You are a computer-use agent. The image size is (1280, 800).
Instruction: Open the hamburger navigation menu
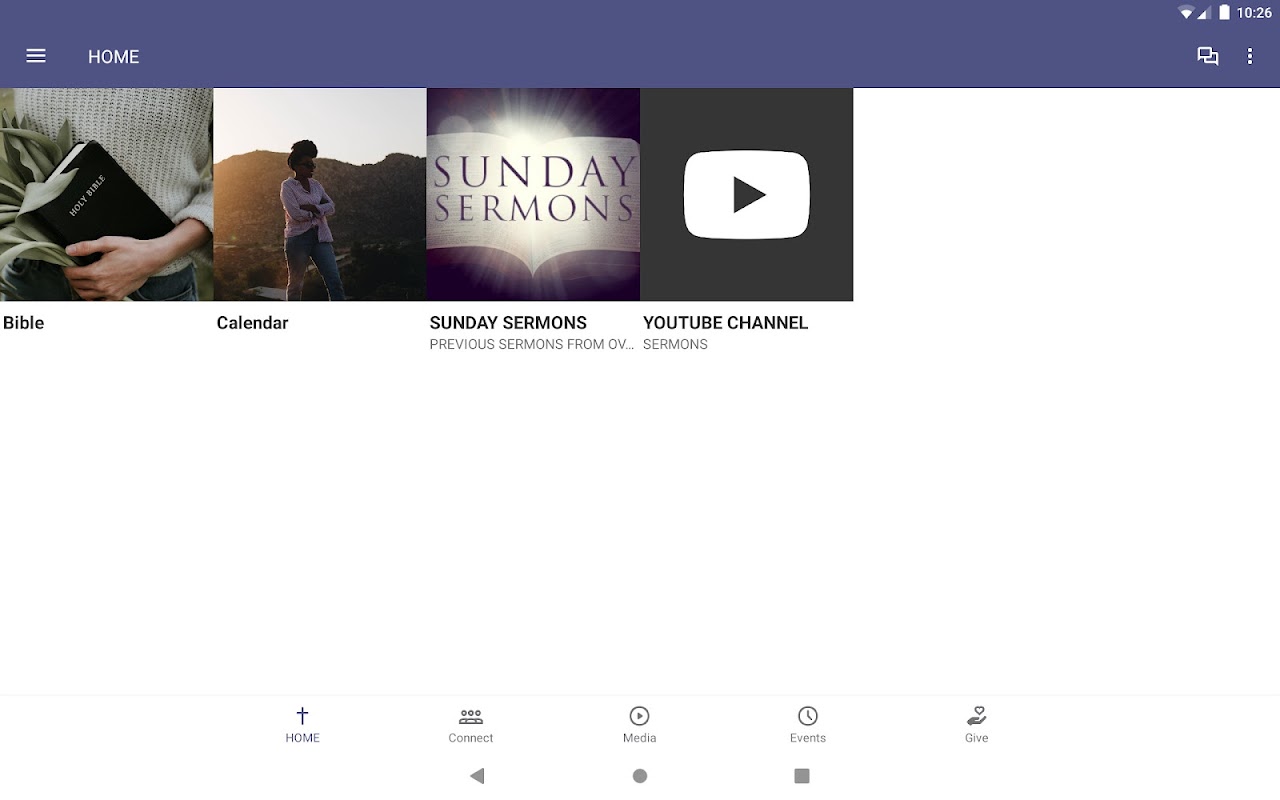[x=36, y=56]
